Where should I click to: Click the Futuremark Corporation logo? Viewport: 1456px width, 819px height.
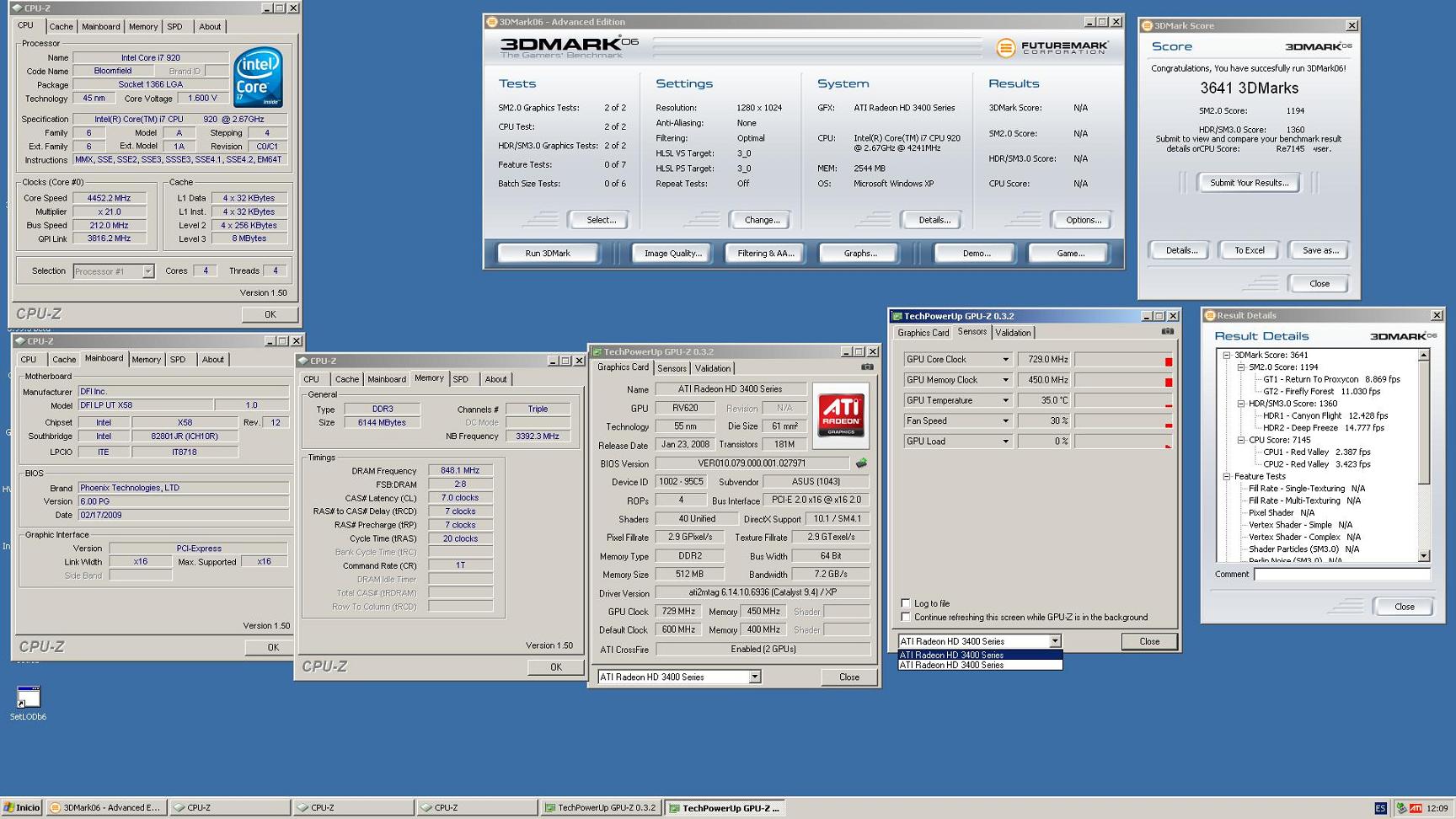pyautogui.click(x=1052, y=47)
